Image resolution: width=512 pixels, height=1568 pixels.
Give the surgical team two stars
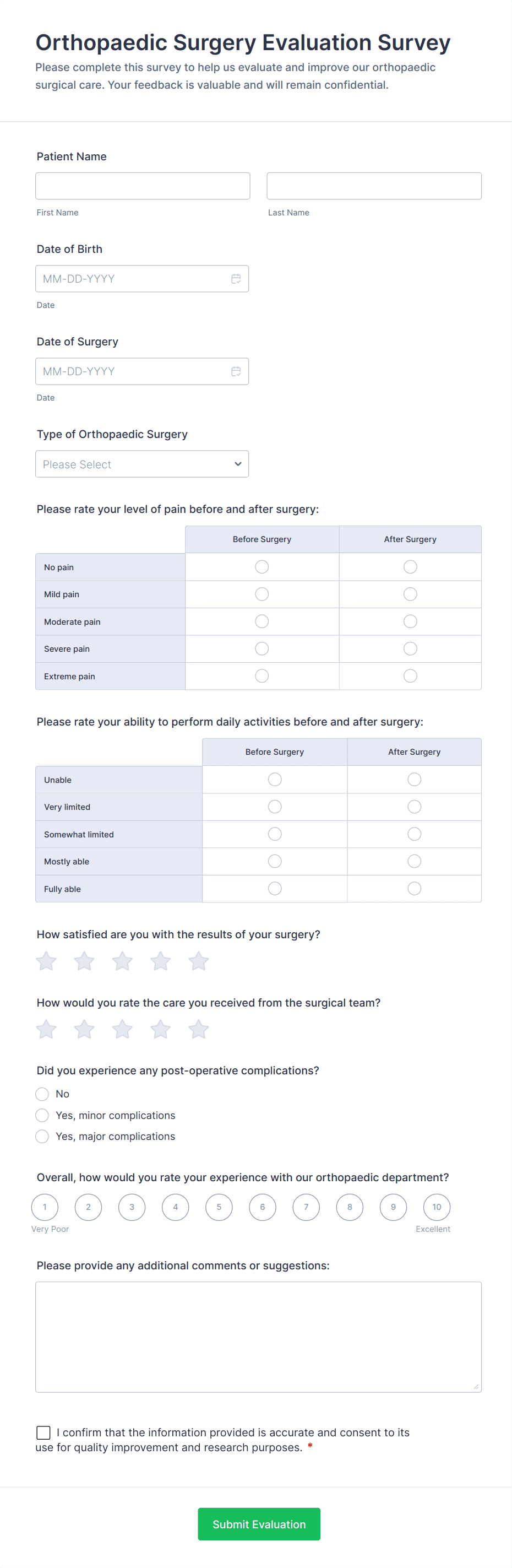(x=84, y=1029)
